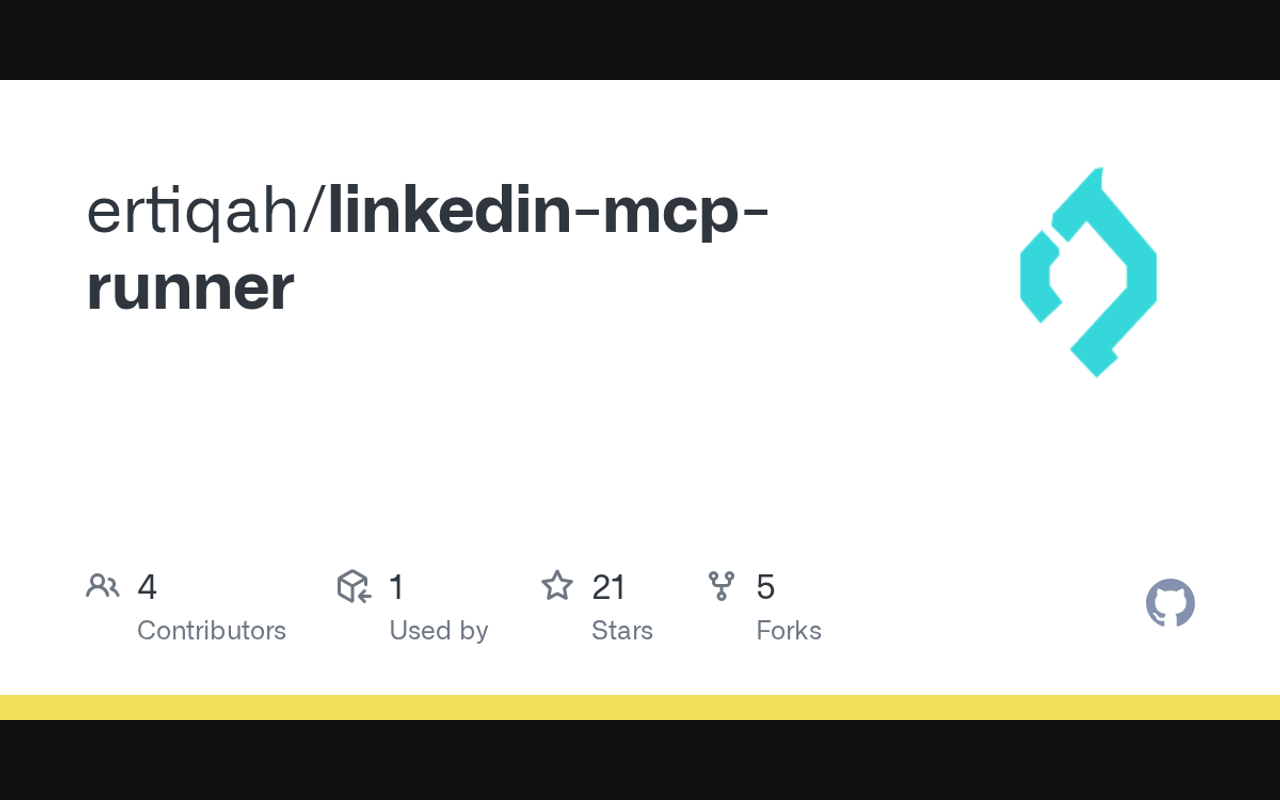Click the bold "linkedin-mcp-" repository title text

pos(548,212)
